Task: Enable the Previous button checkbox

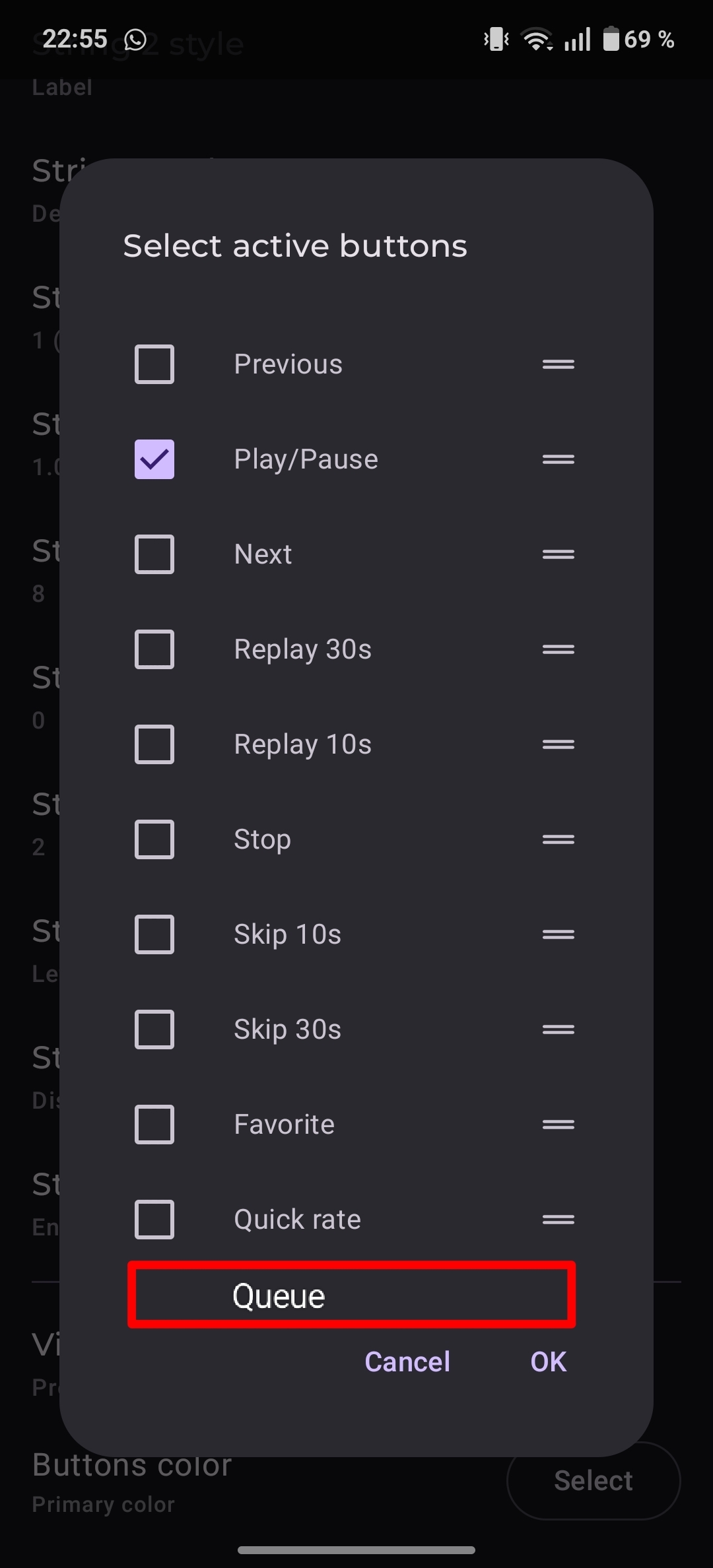Action: pyautogui.click(x=154, y=364)
